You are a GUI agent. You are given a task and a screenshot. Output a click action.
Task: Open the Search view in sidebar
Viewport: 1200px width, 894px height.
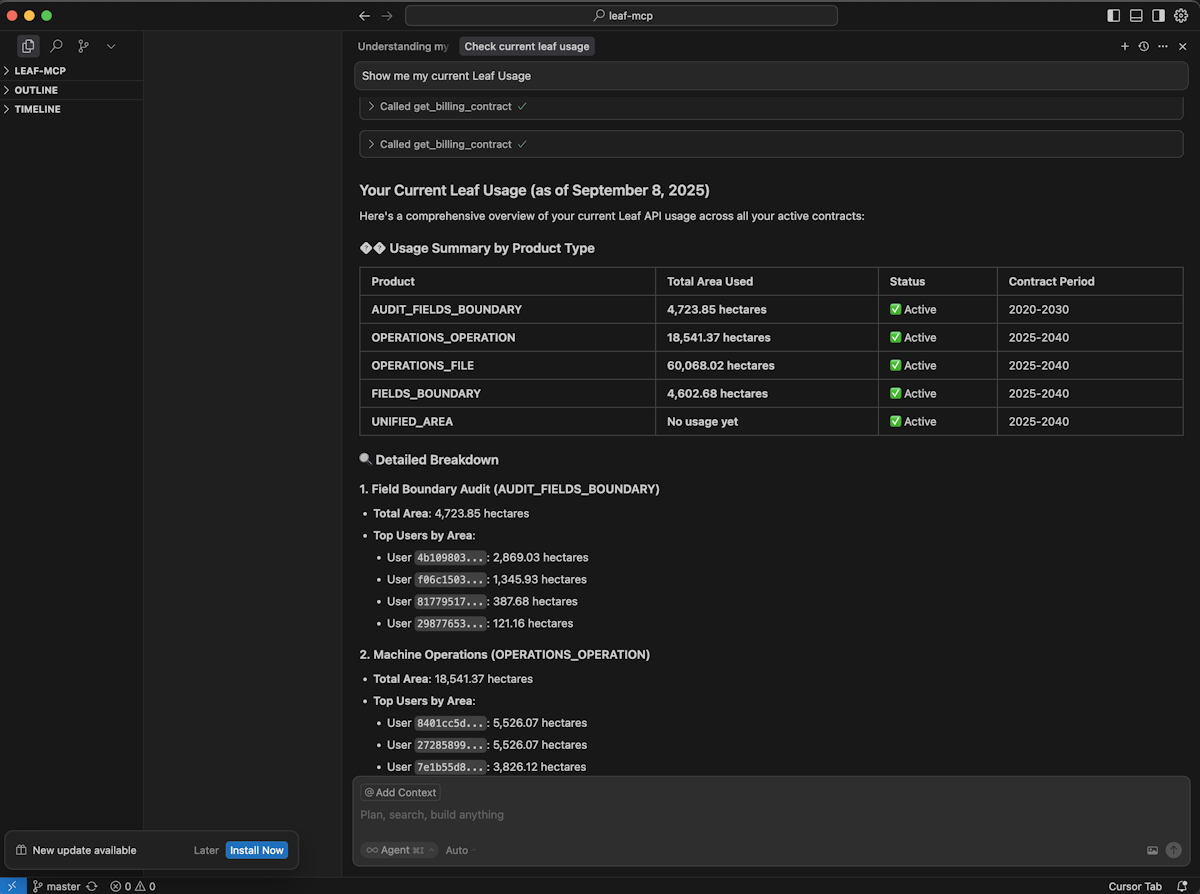(x=56, y=46)
